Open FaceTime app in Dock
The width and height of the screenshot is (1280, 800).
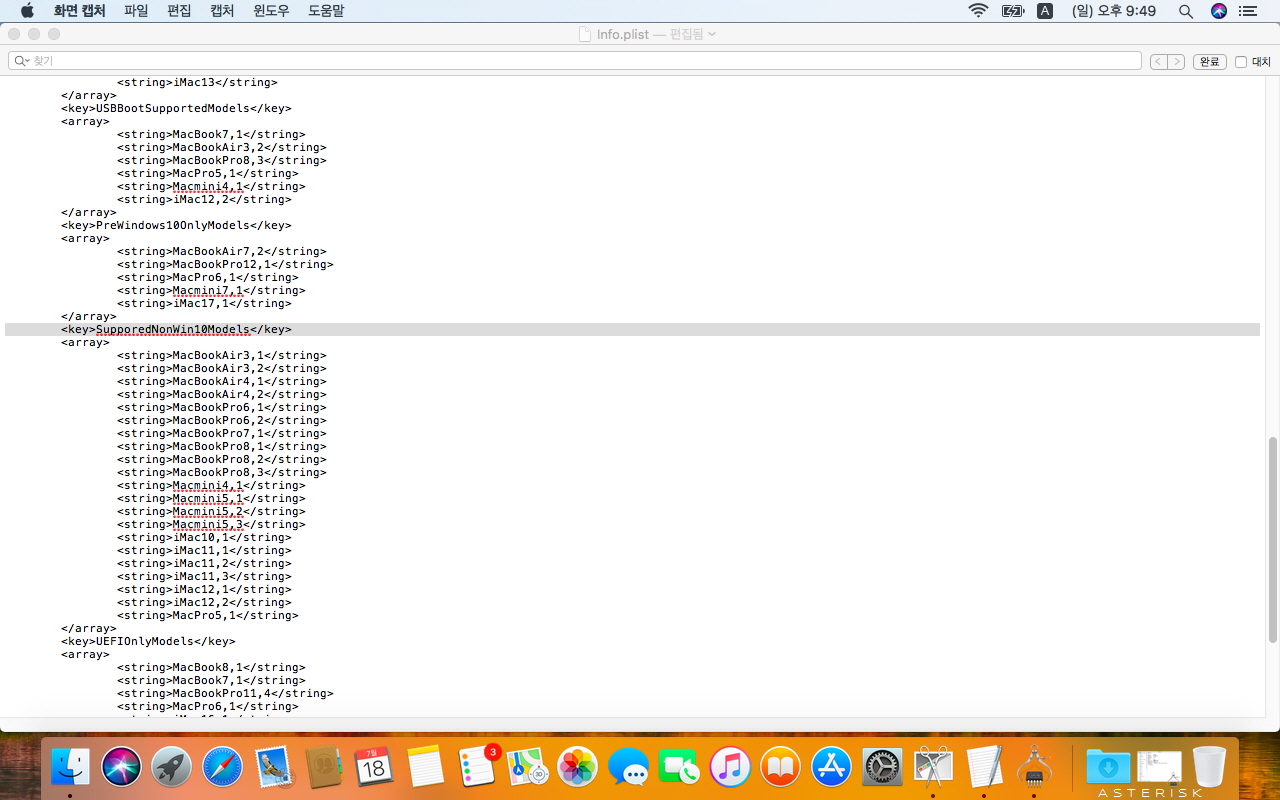pos(679,768)
